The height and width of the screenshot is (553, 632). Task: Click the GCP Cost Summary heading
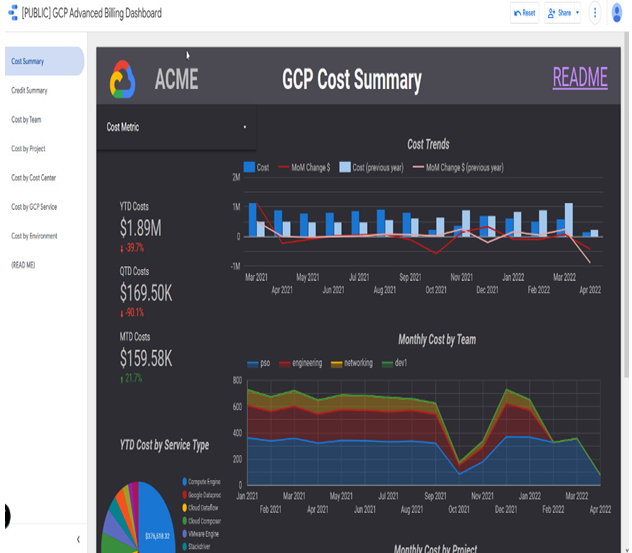tap(351, 79)
